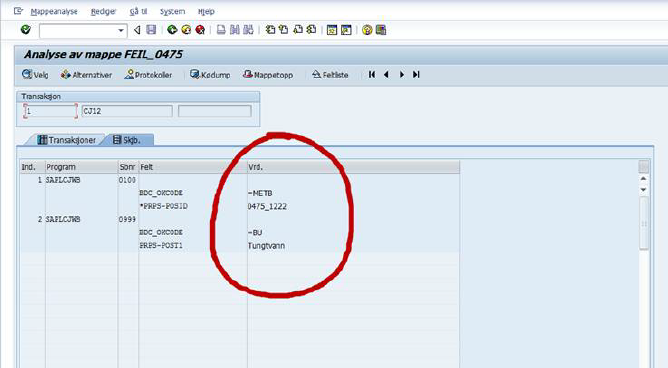Click the Mappetopp button
668x368 pixels.
tap(268, 75)
